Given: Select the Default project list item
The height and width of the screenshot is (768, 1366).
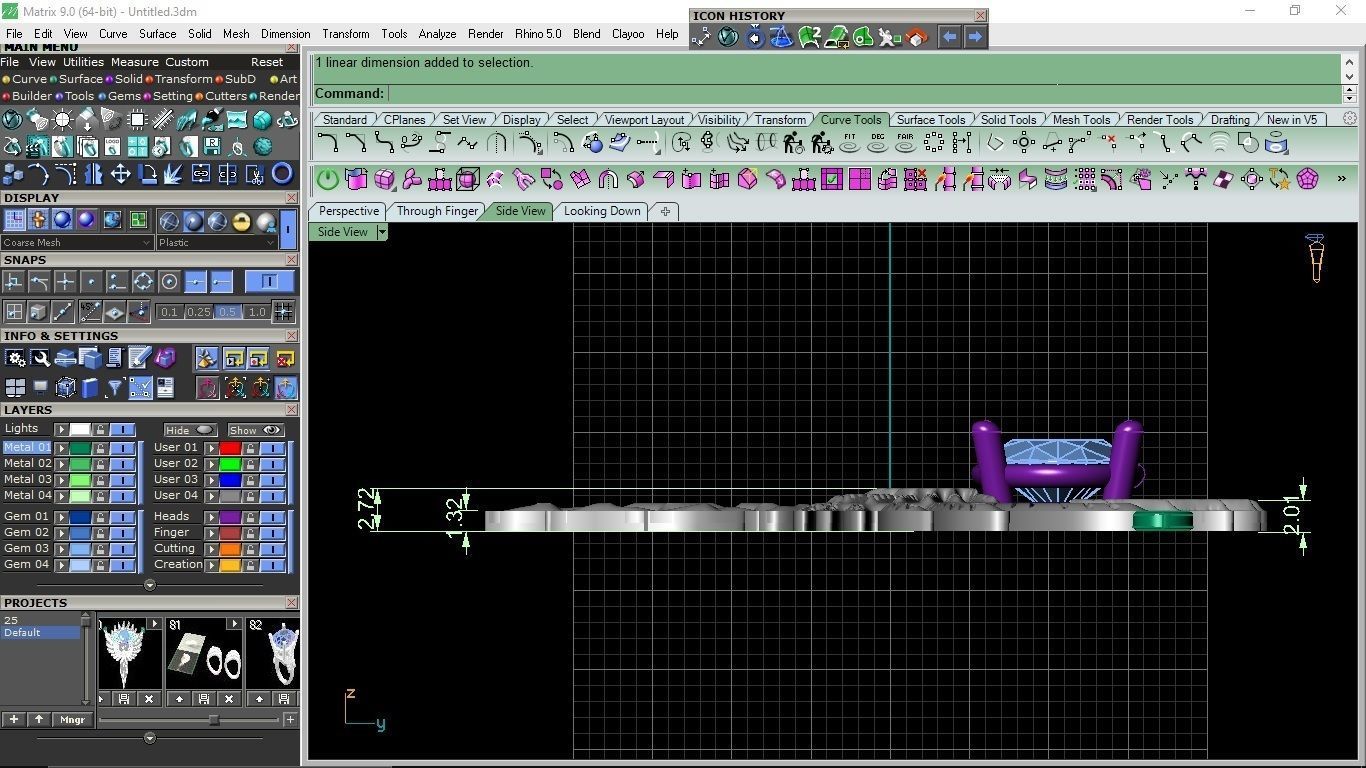Looking at the screenshot, I should tap(40, 632).
